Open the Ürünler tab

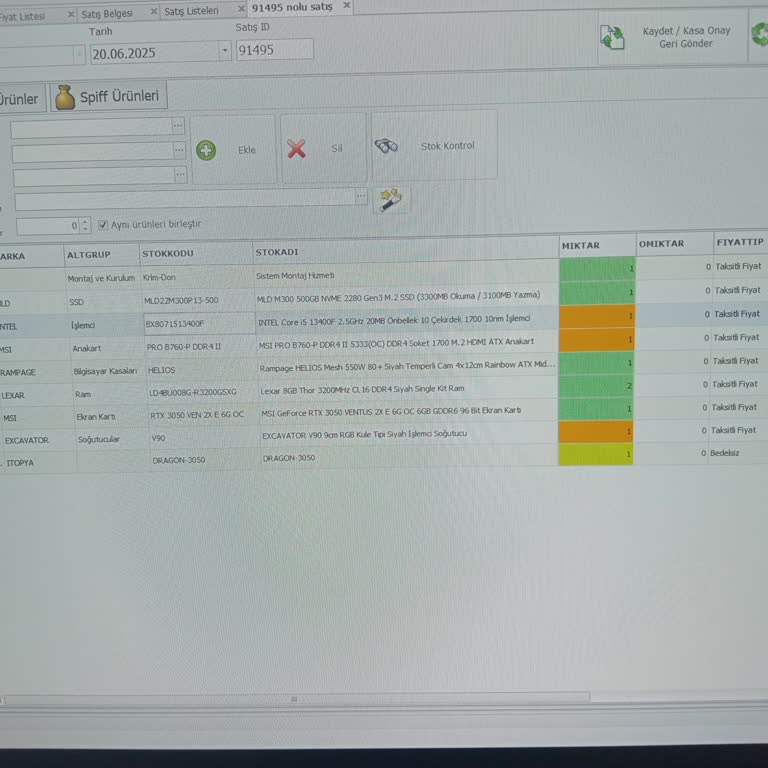tap(22, 99)
